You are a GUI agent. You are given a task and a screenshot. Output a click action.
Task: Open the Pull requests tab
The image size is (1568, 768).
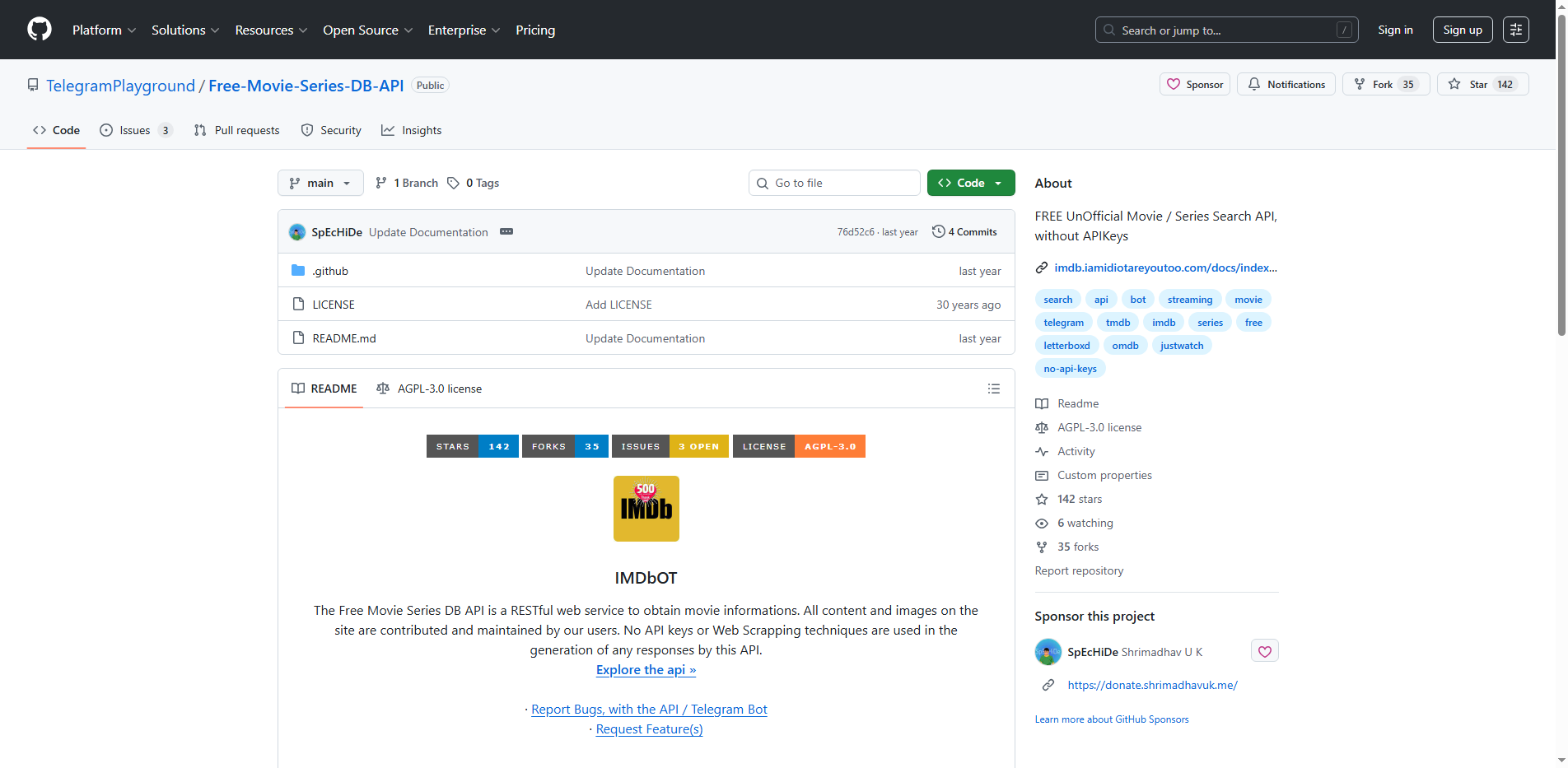coord(236,130)
